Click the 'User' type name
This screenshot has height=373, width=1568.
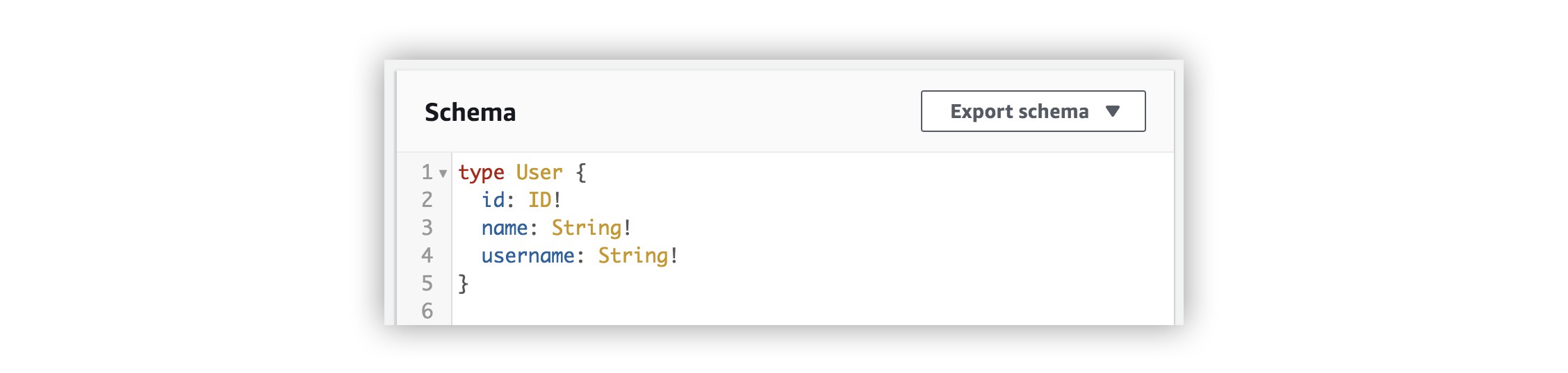[x=539, y=172]
